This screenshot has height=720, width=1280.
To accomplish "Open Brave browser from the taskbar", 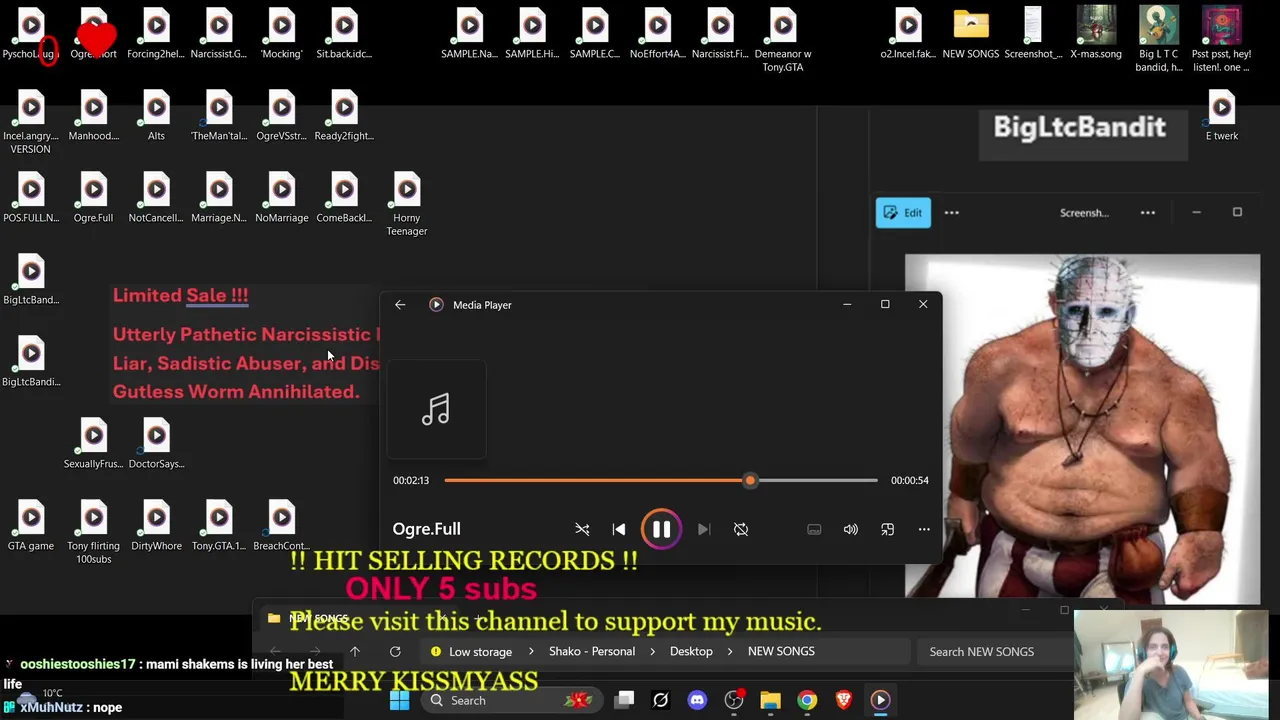I will coord(844,701).
